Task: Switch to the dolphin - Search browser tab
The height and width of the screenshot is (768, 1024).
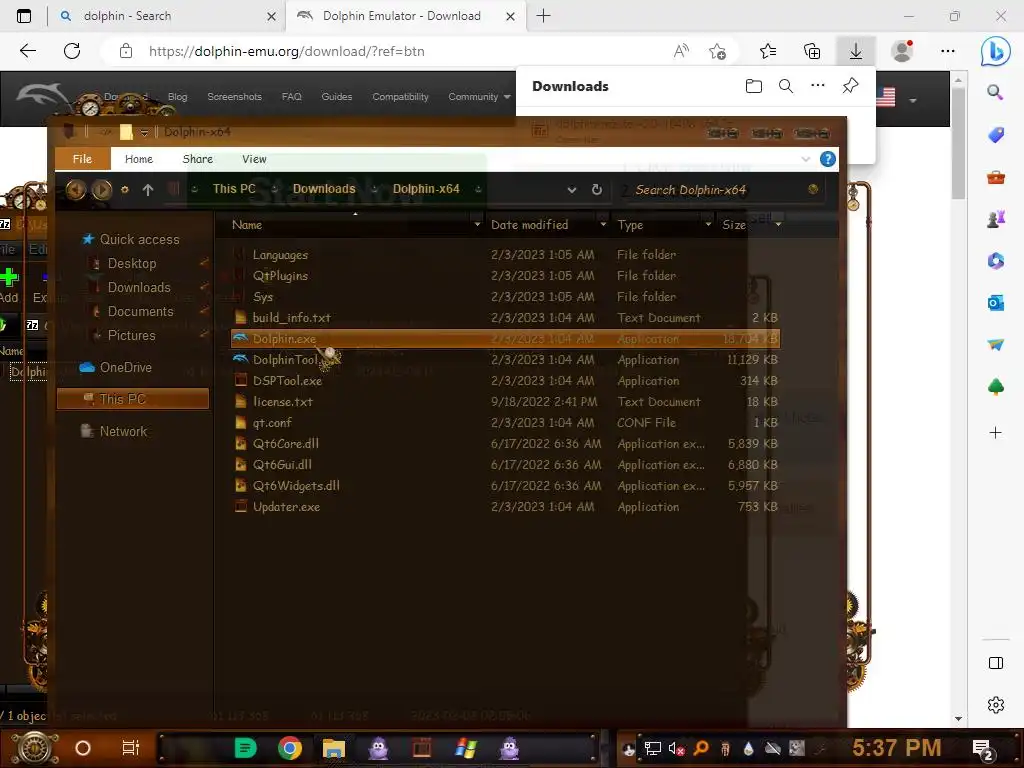Action: click(168, 16)
